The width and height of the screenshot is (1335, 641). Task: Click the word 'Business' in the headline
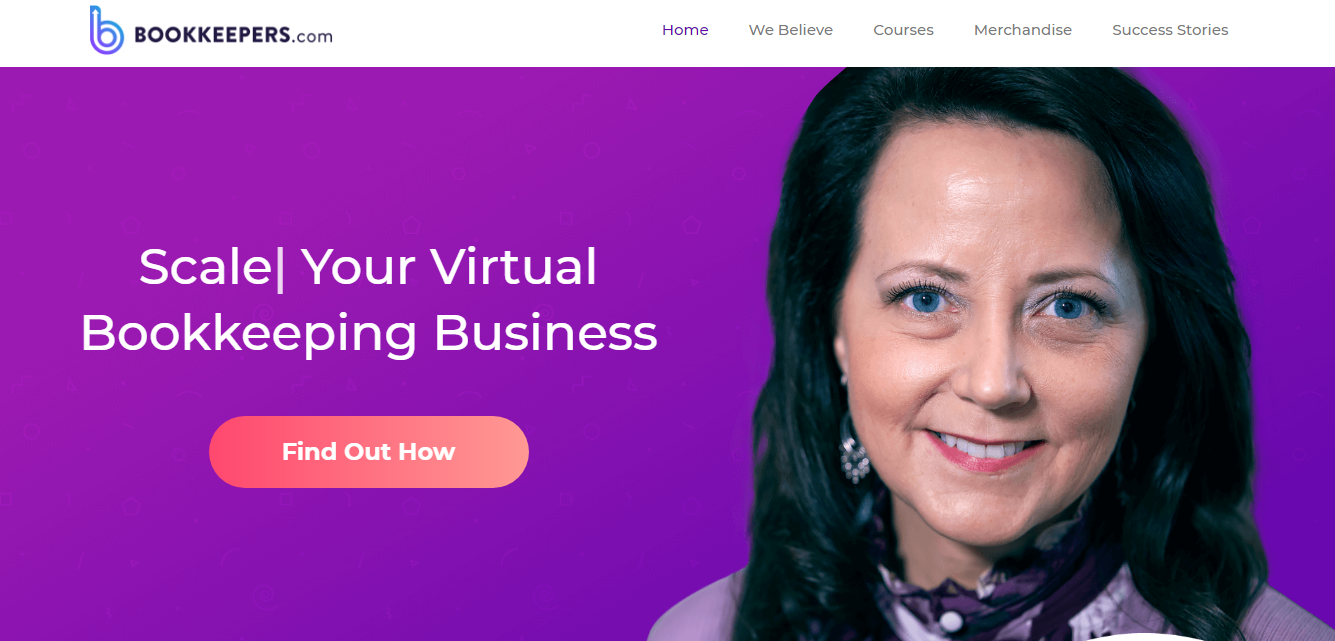pos(545,332)
